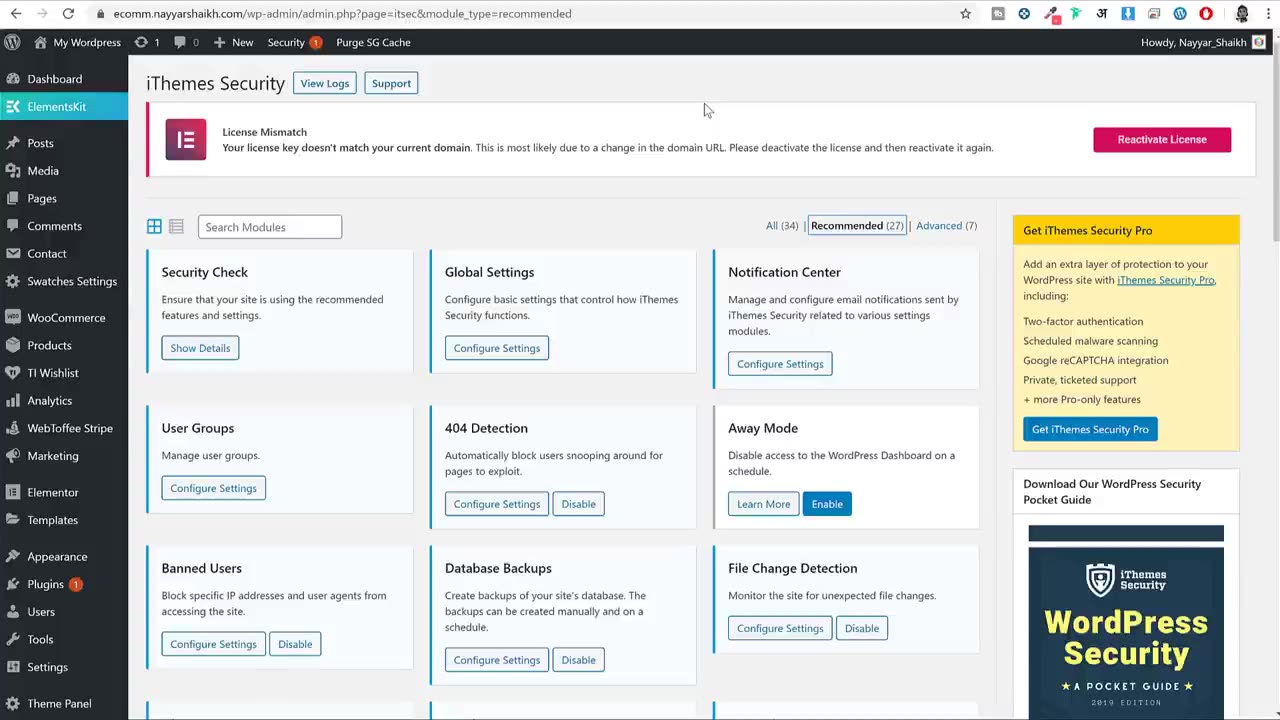This screenshot has width=1280, height=720.
Task: Open Dashboard in the sidebar
Action: 64,79
